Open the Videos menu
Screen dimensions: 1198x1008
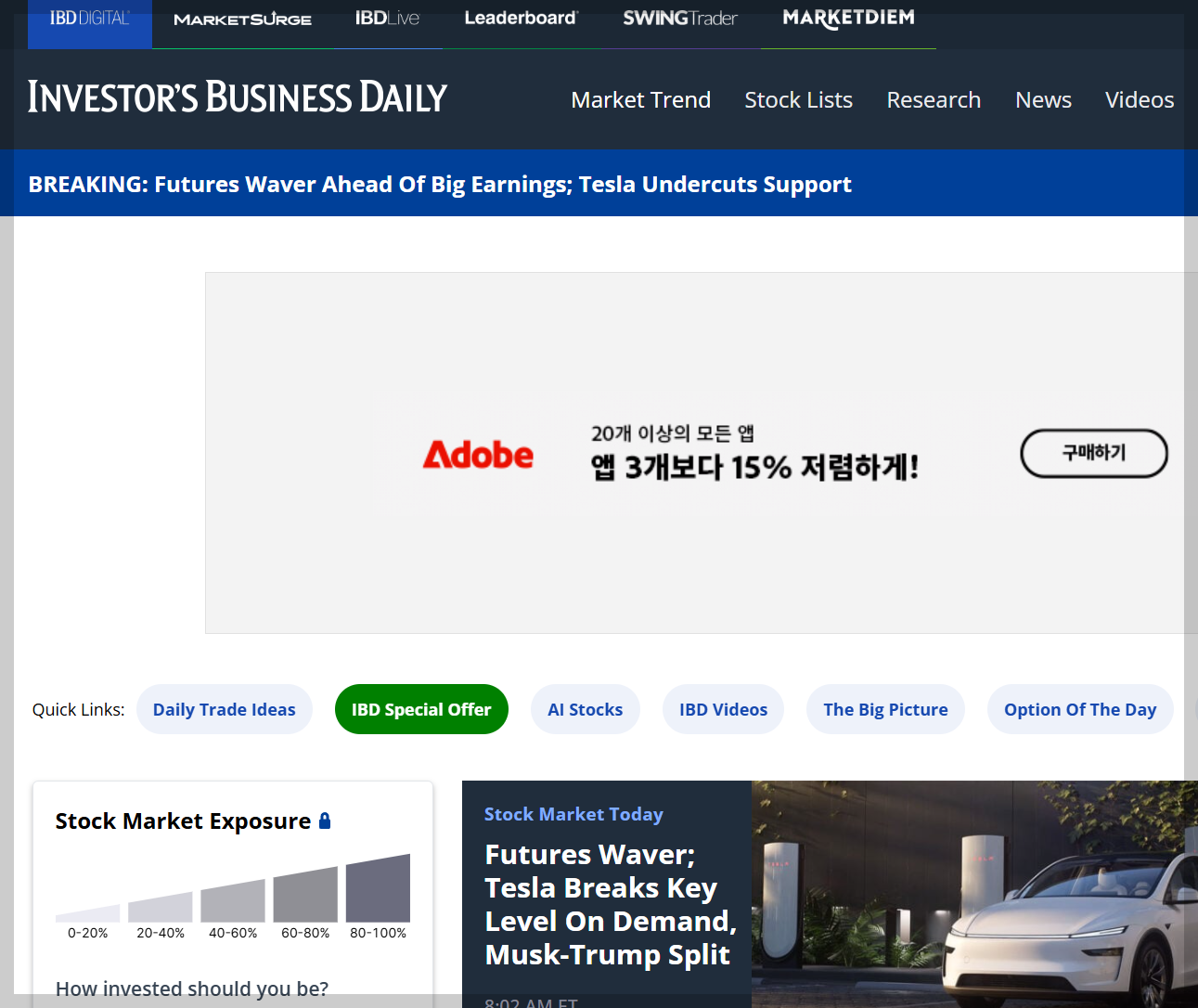[1140, 99]
